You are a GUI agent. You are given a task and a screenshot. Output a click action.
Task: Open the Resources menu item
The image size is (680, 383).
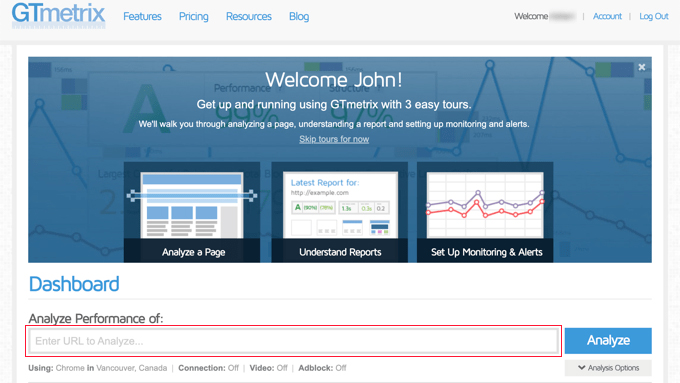click(x=248, y=16)
